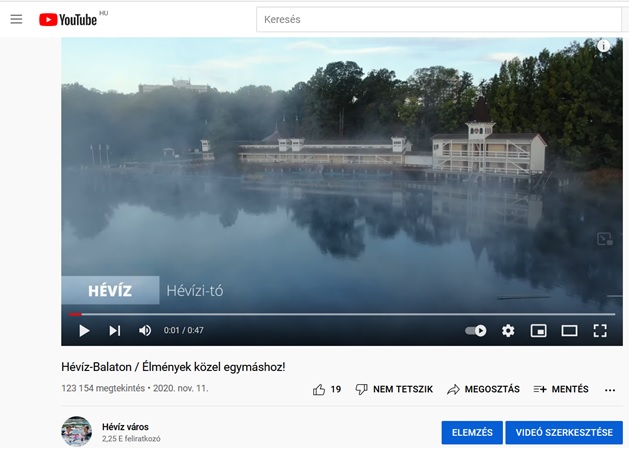Viewport: 629px width, 453px height.
Task: Enable theater mode view
Action: [x=569, y=331]
